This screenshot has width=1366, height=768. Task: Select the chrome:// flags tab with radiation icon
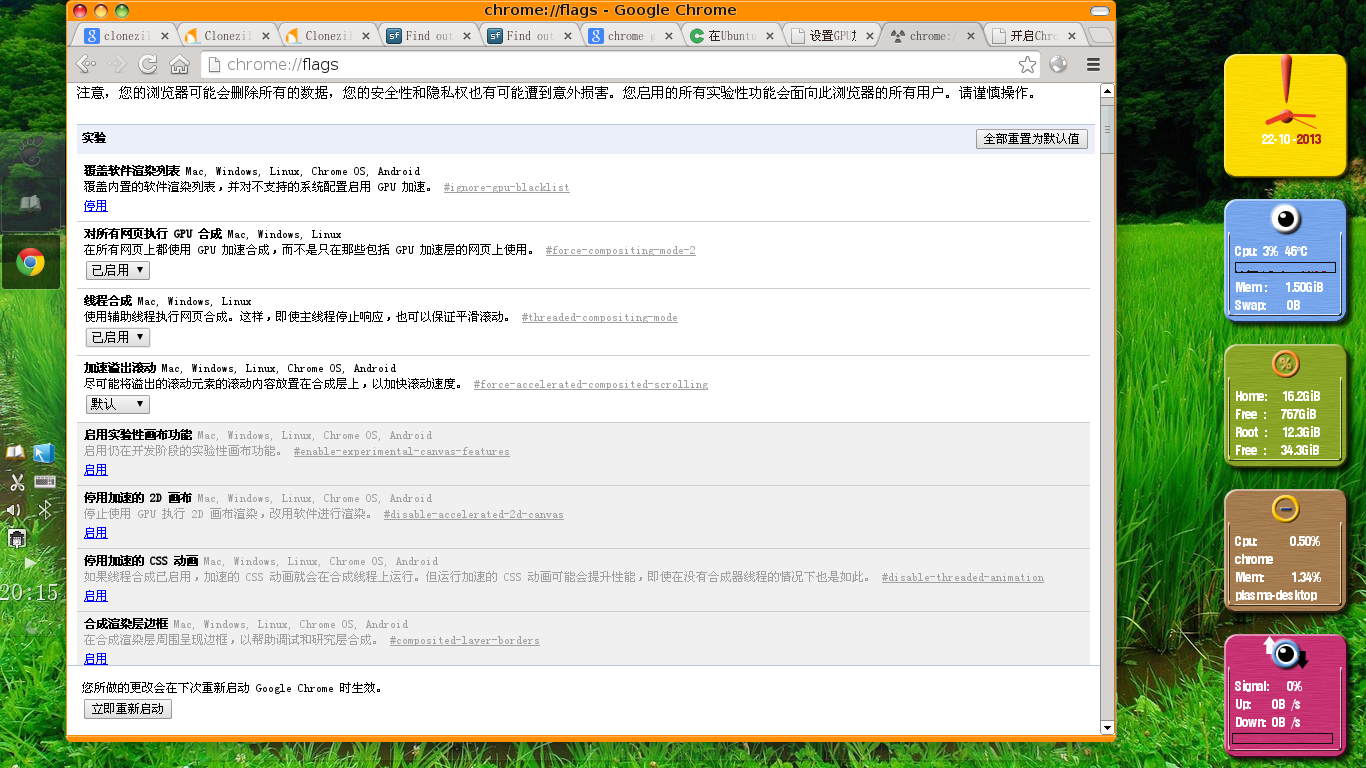tap(932, 36)
